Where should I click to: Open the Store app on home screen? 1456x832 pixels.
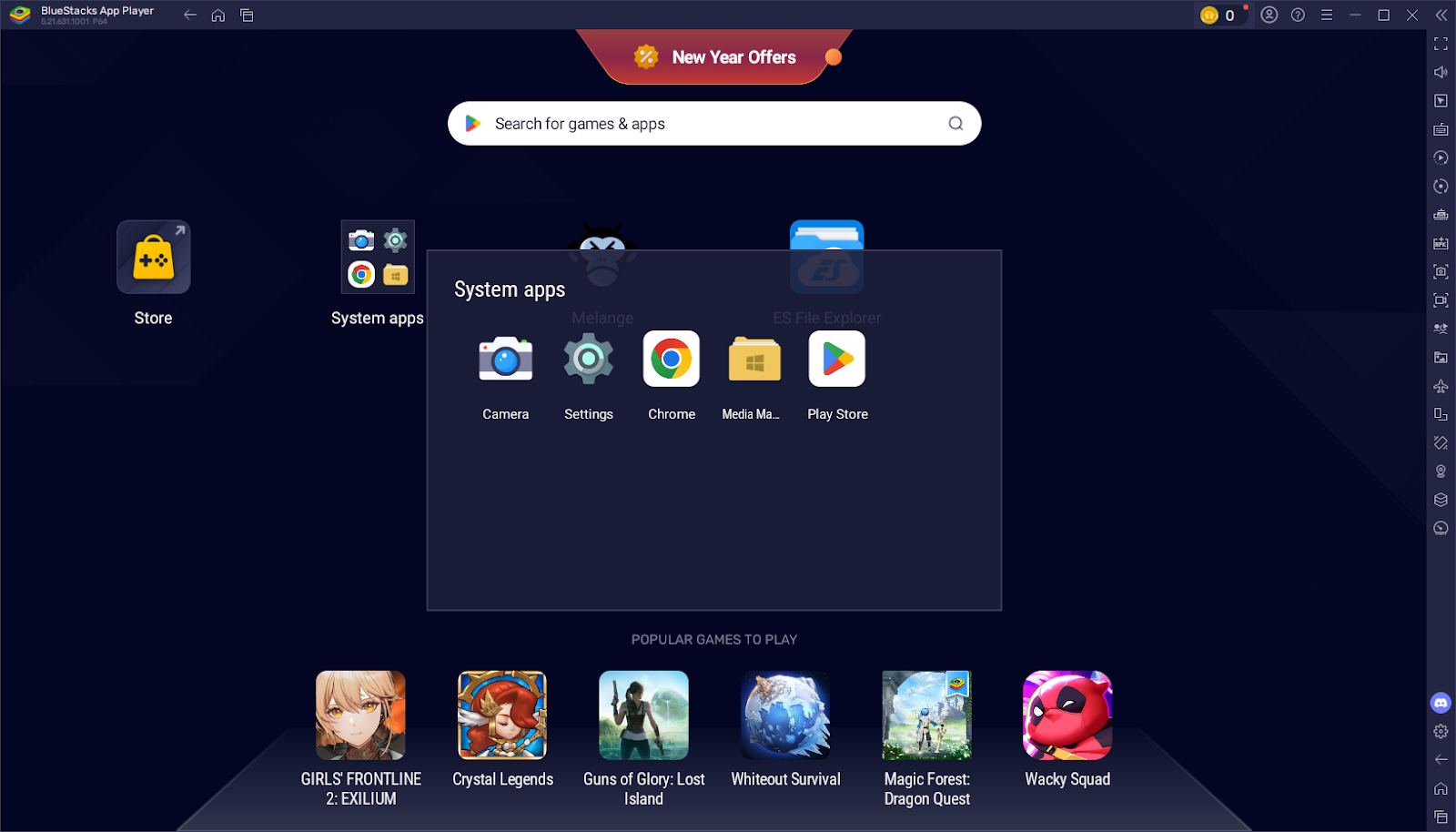[x=154, y=257]
